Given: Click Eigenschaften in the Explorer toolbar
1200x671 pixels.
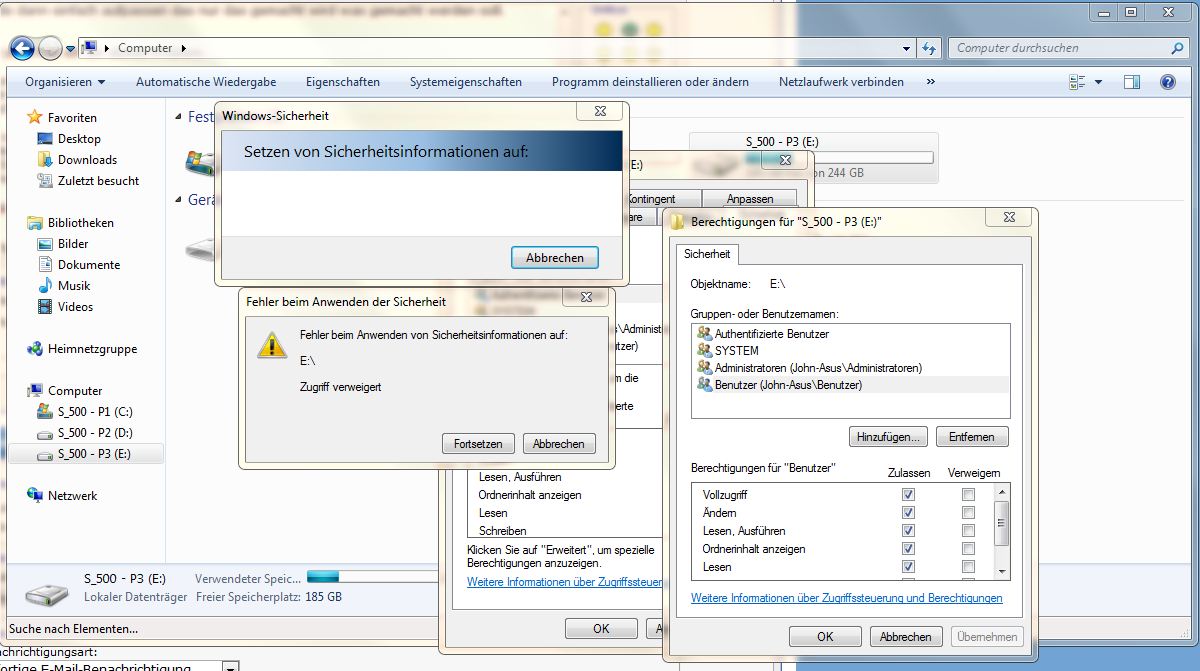Looking at the screenshot, I should click(x=343, y=82).
